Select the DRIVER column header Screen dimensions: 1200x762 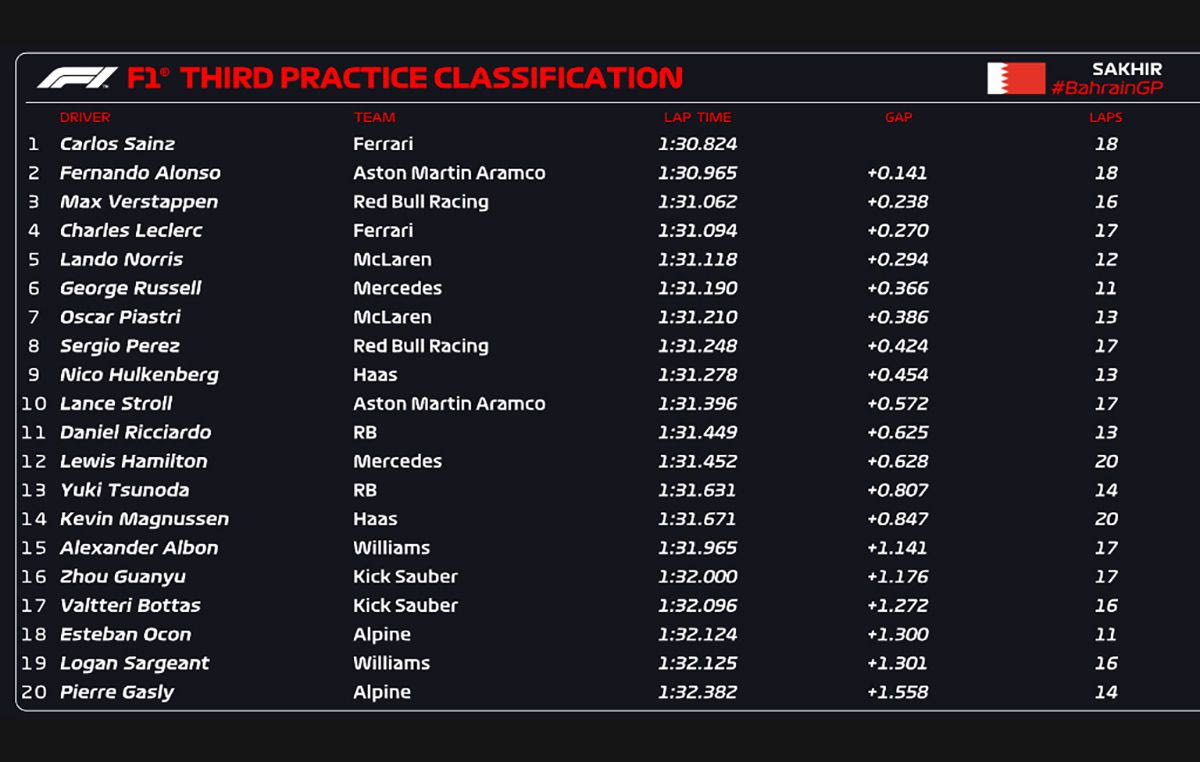click(x=85, y=117)
